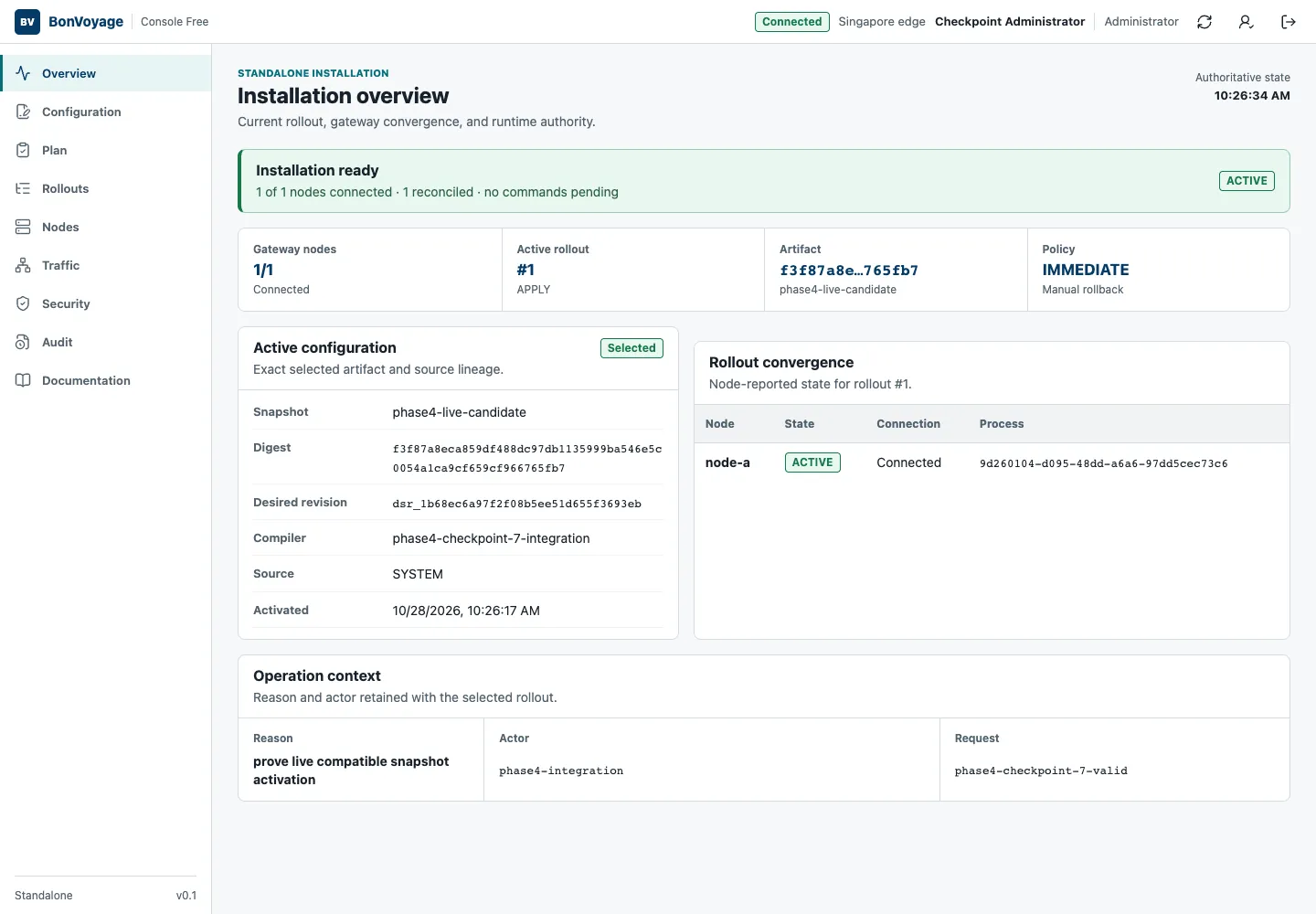Click the Rollouts list icon in sidebar

23,188
